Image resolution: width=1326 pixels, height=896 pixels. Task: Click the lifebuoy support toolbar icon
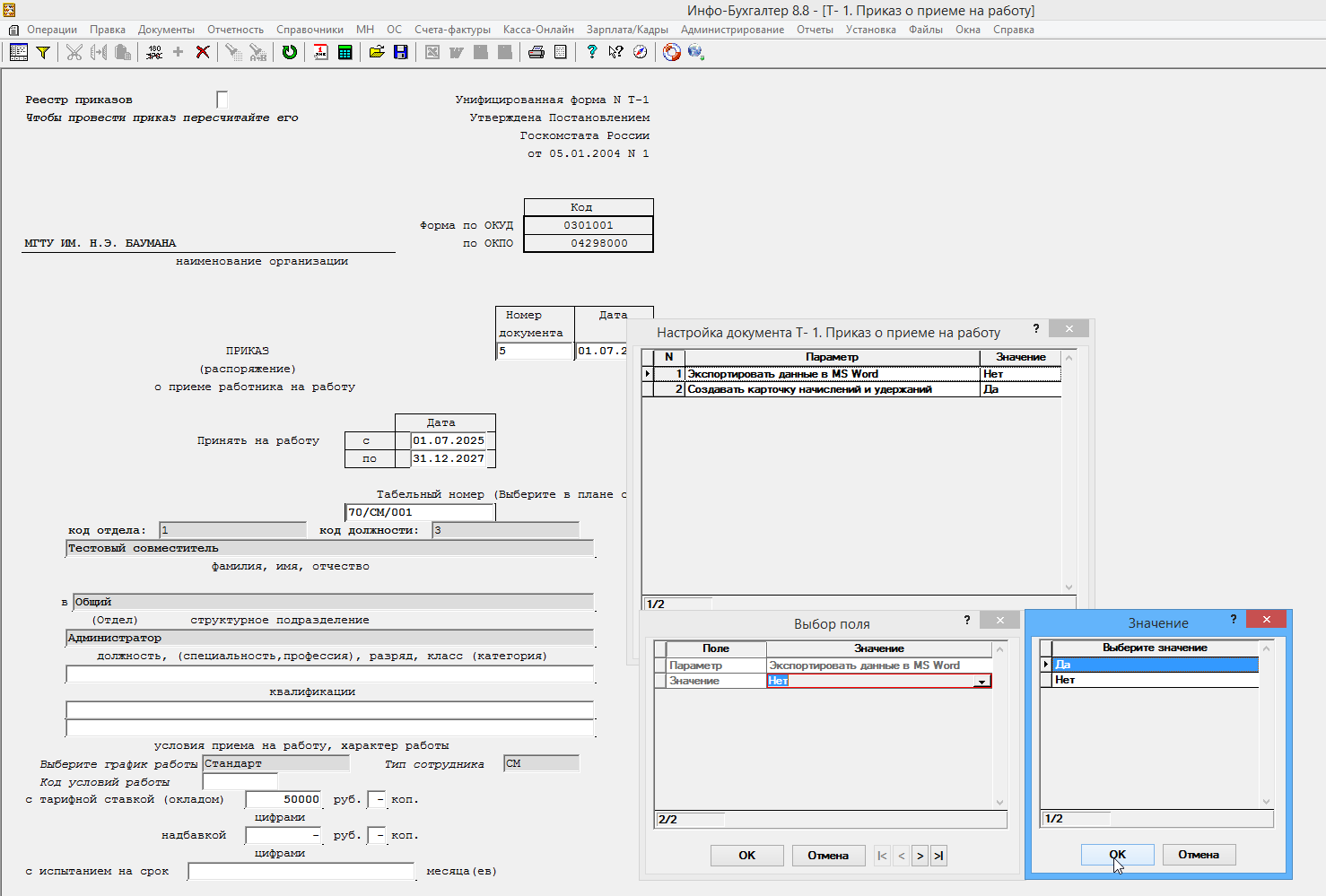point(671,52)
